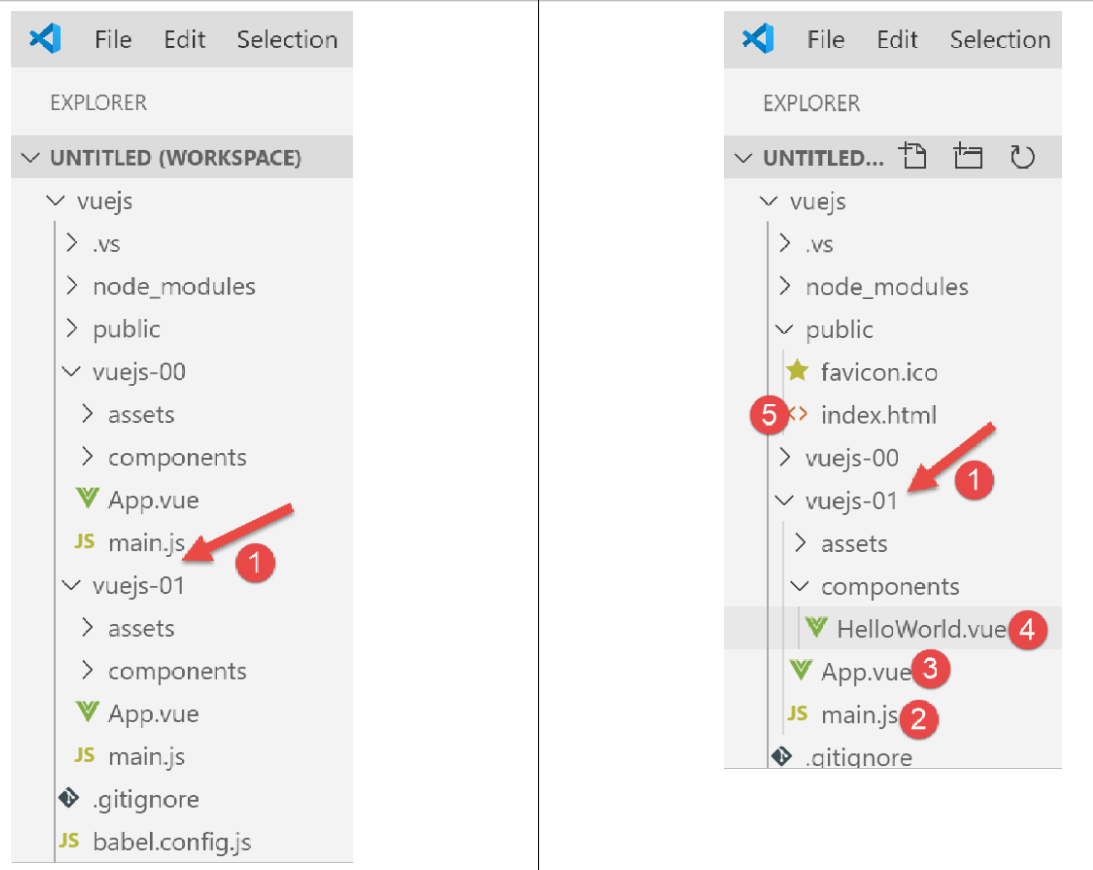Click the New File icon in explorer header

point(913,157)
